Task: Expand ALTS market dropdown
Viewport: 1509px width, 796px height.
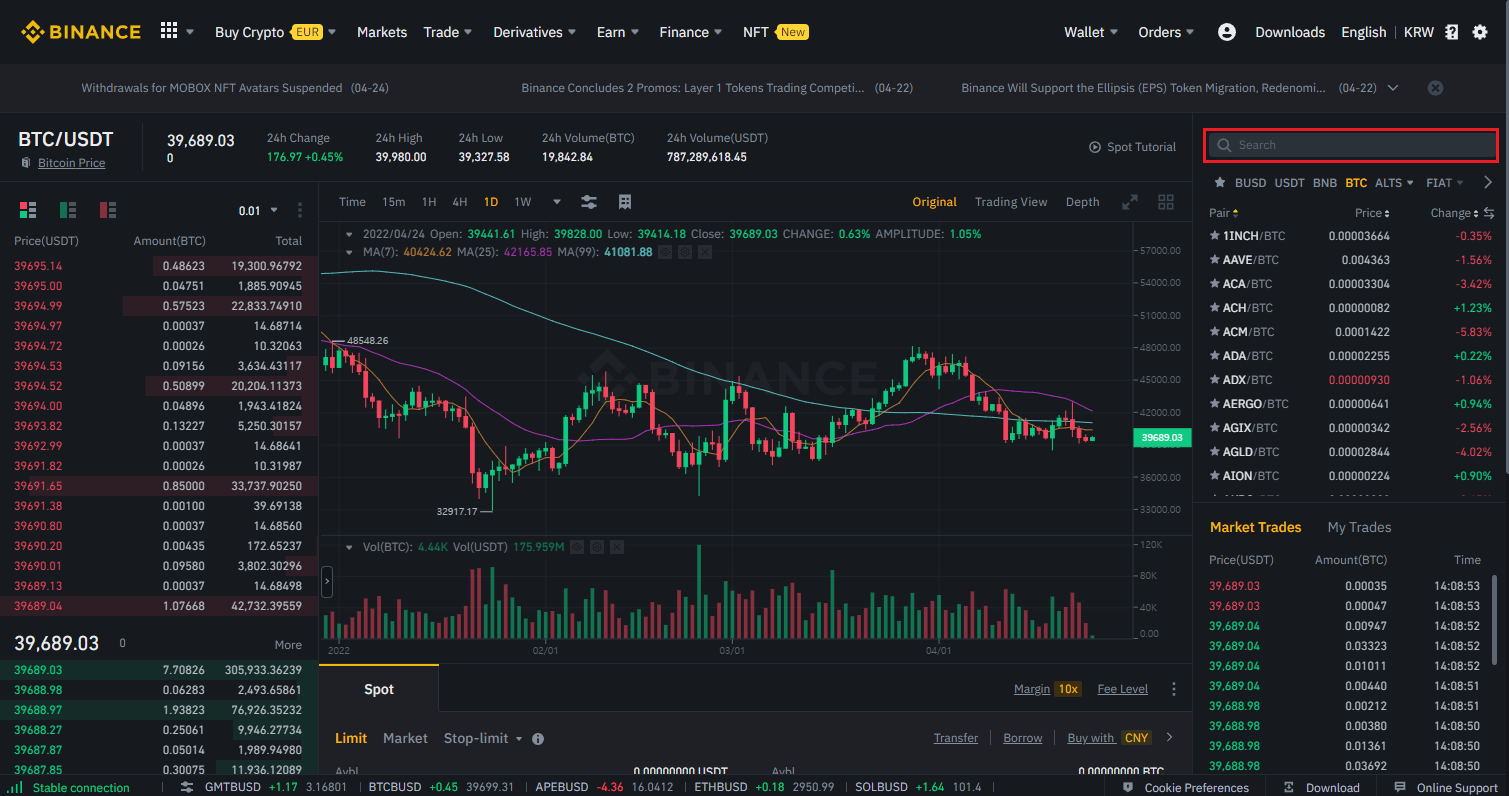Action: (x=1394, y=183)
